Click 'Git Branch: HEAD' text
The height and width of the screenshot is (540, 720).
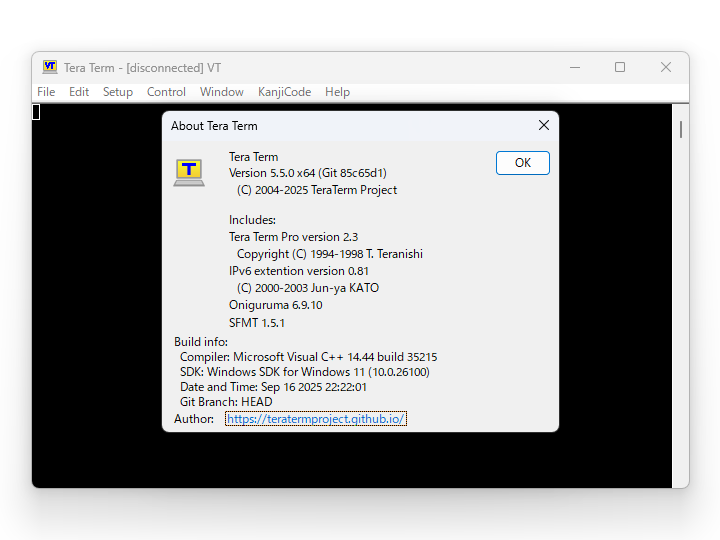tap(226, 402)
